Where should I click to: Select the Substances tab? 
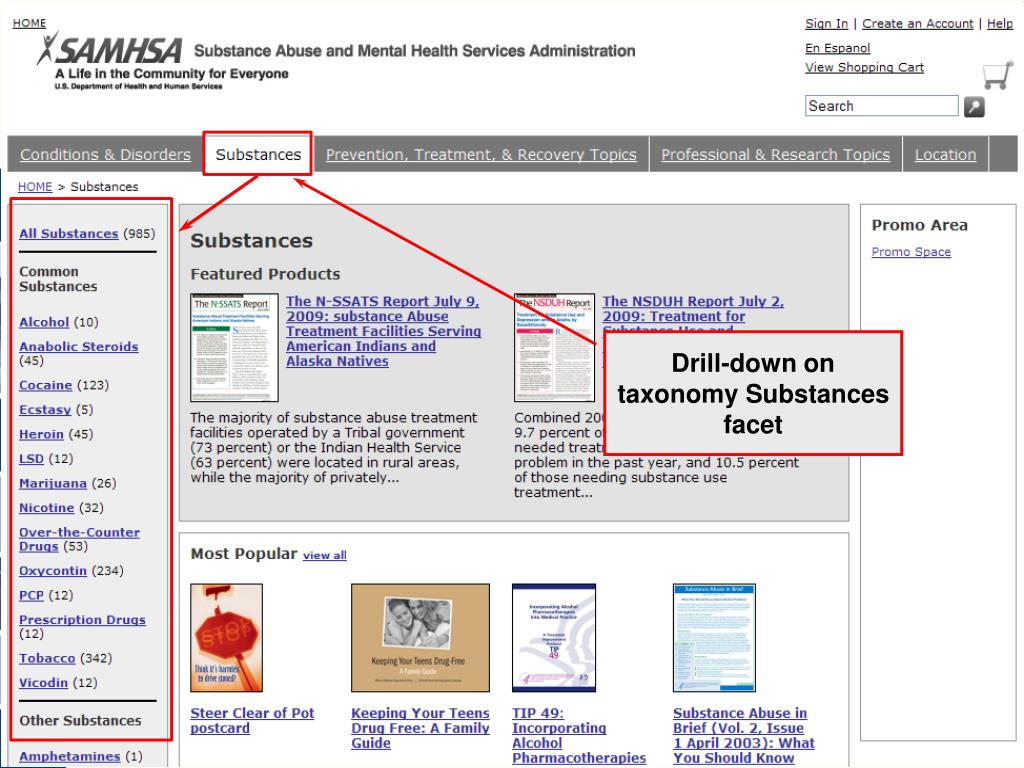coord(258,155)
